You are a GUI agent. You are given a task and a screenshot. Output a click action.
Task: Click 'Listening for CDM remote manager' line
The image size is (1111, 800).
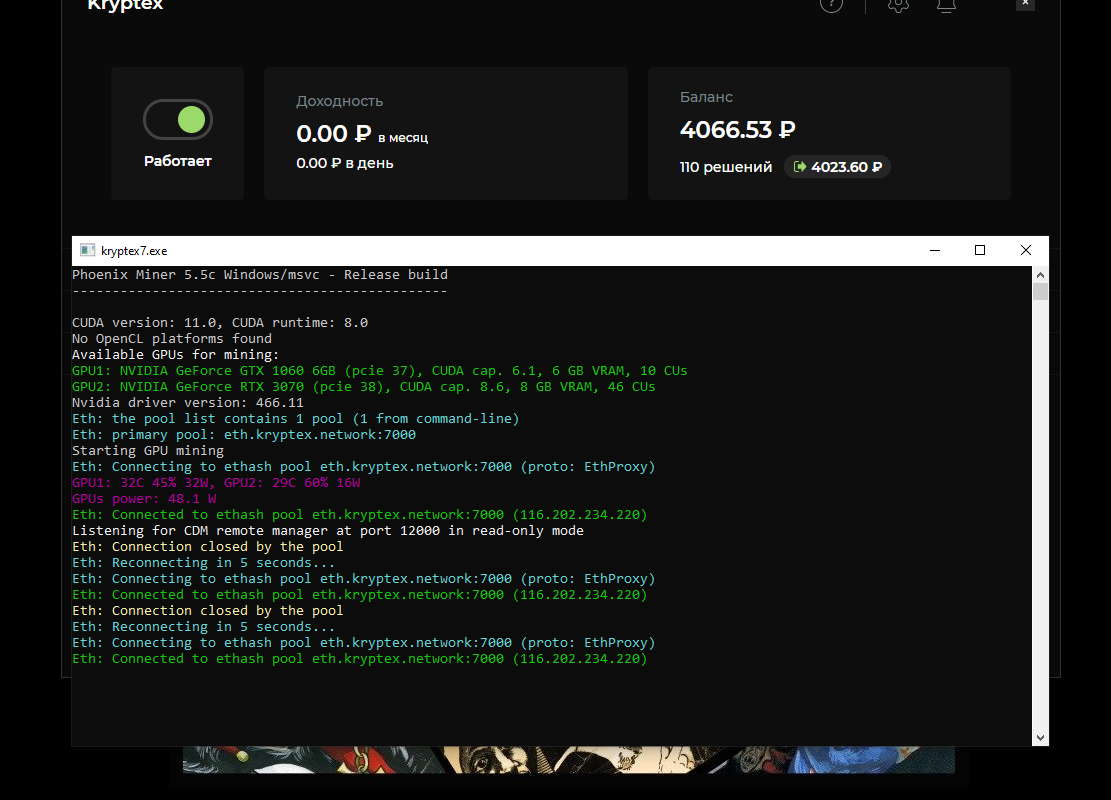tap(328, 531)
